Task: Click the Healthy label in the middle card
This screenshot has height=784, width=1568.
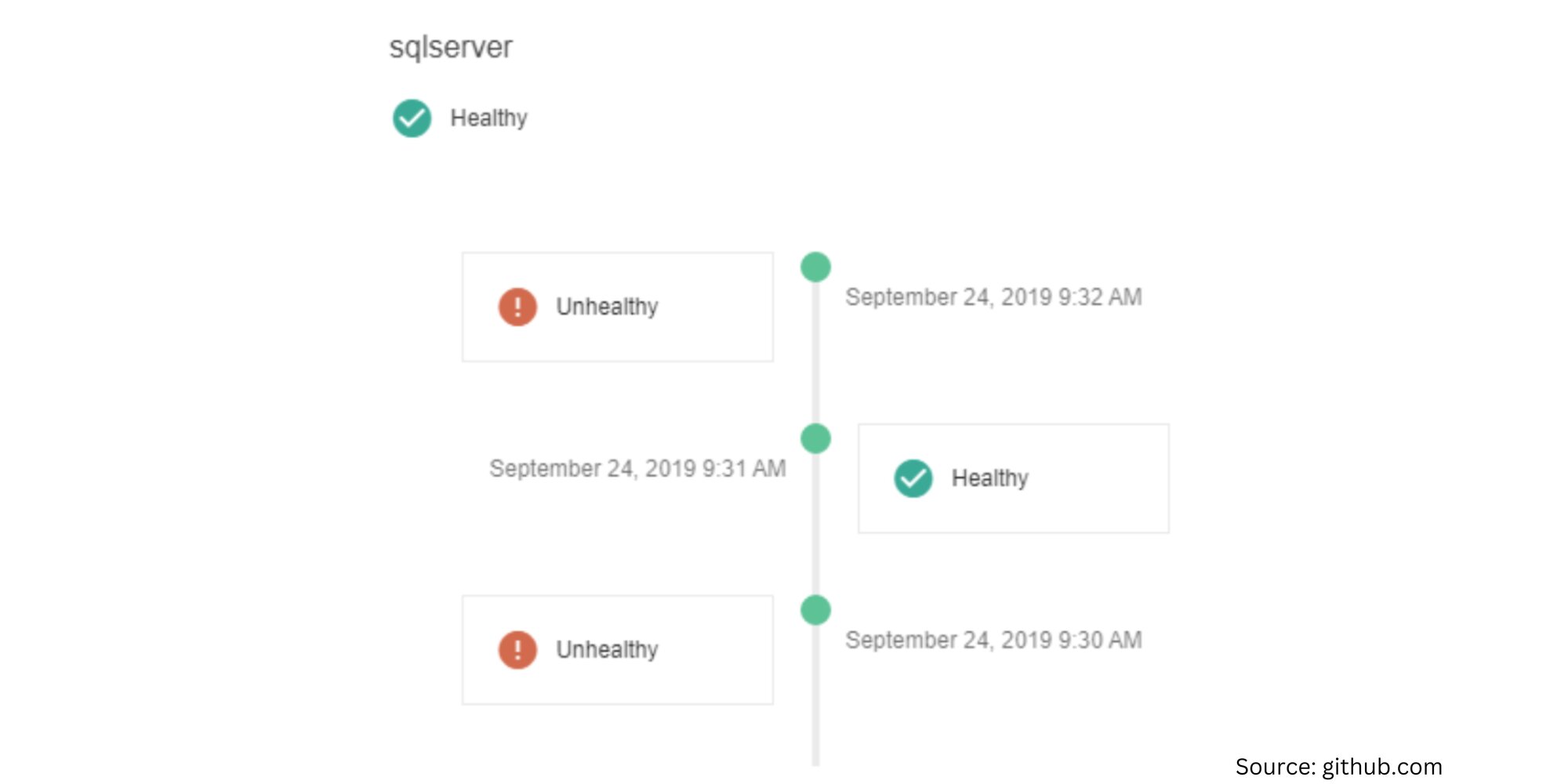Action: [989, 478]
